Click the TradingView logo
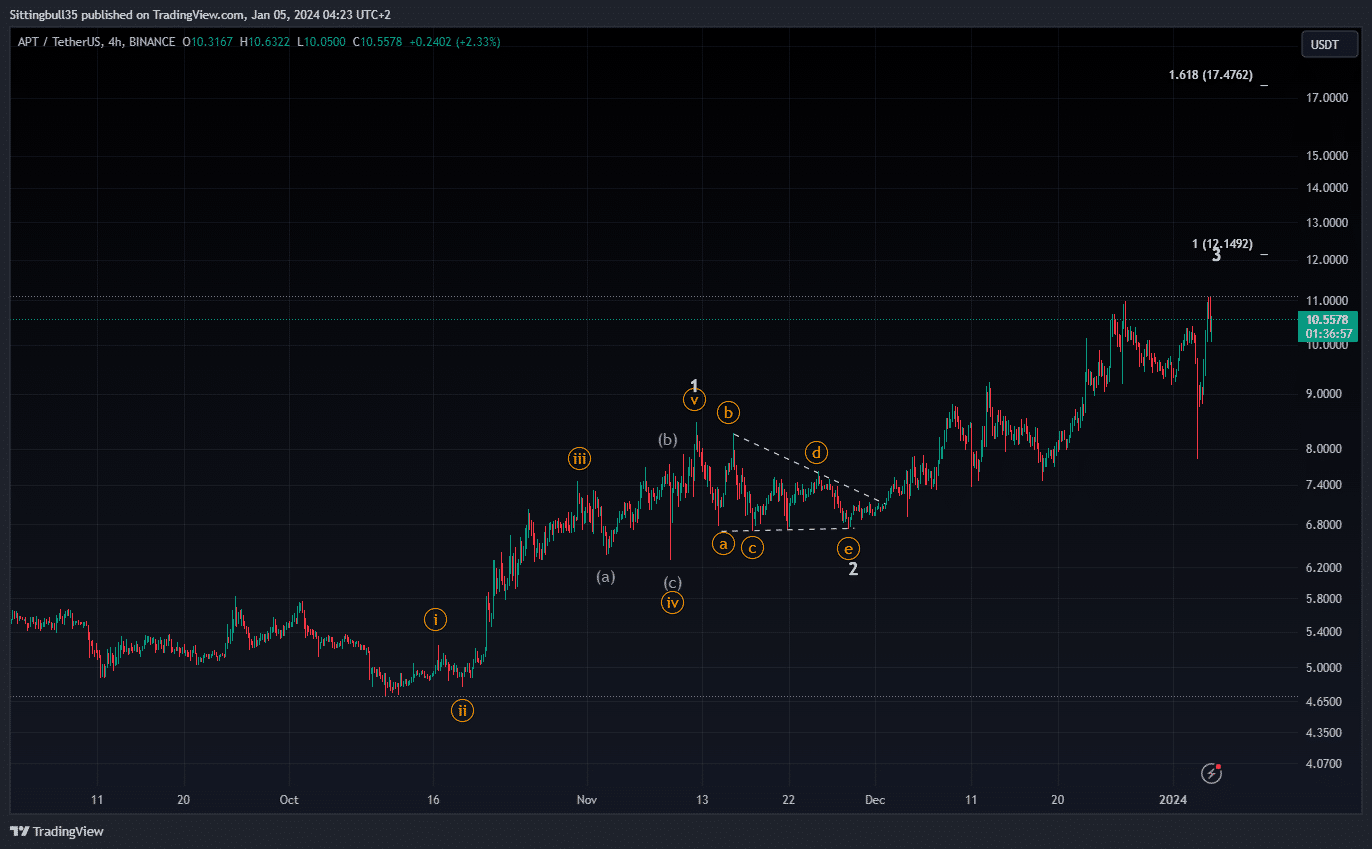Image resolution: width=1372 pixels, height=849 pixels. (57, 831)
